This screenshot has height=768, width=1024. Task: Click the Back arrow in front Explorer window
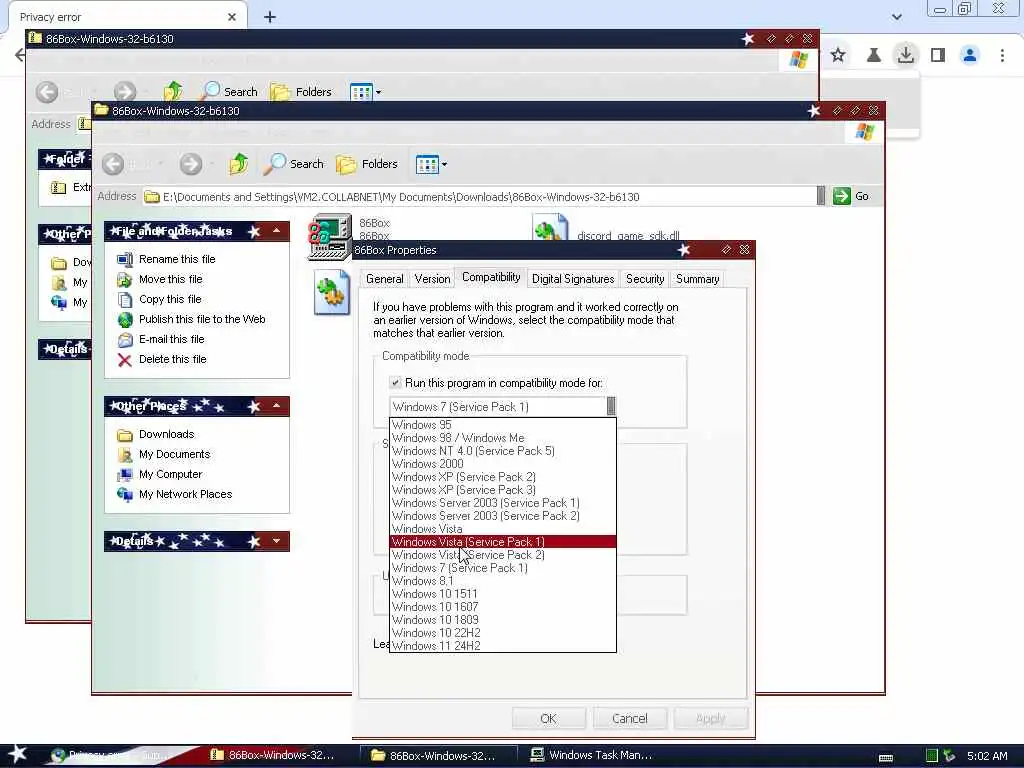[x=113, y=164]
